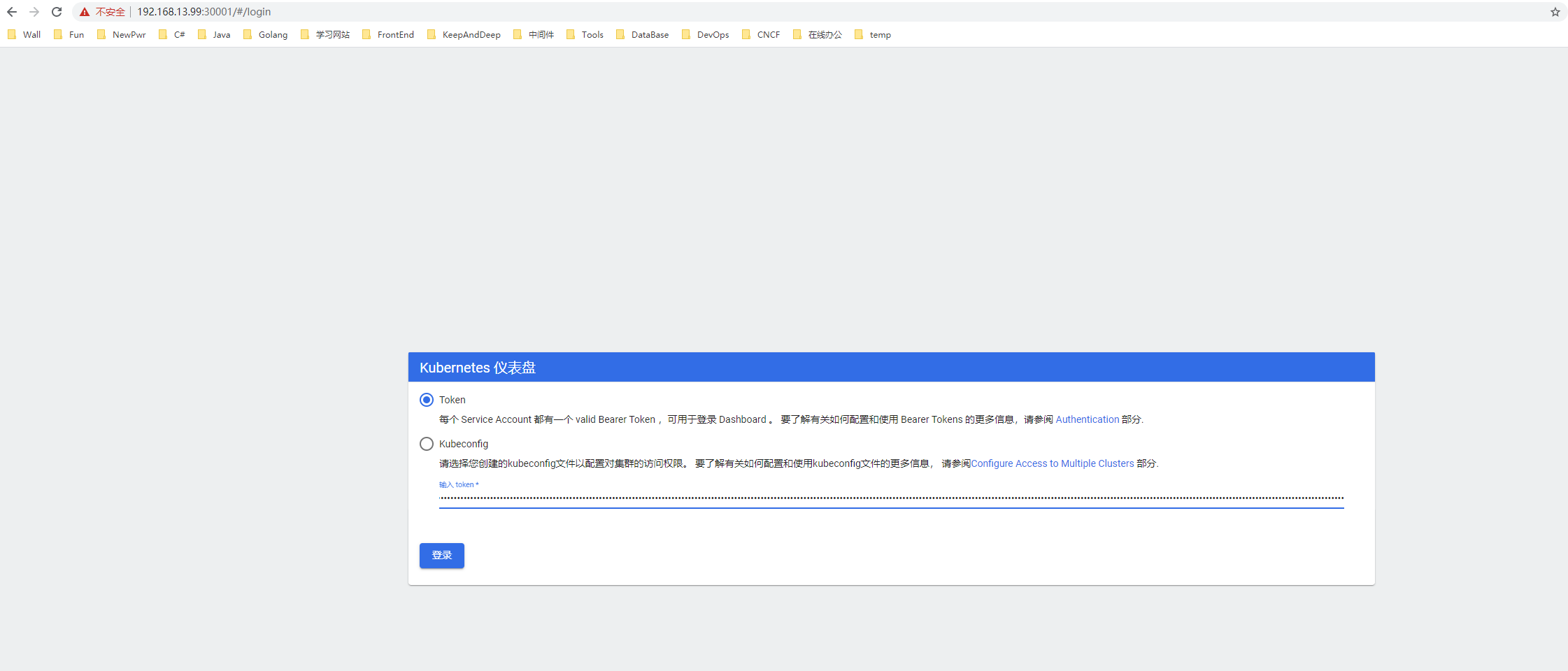The image size is (1568, 671).
Task: Click the browser back arrow
Action: pyautogui.click(x=12, y=12)
